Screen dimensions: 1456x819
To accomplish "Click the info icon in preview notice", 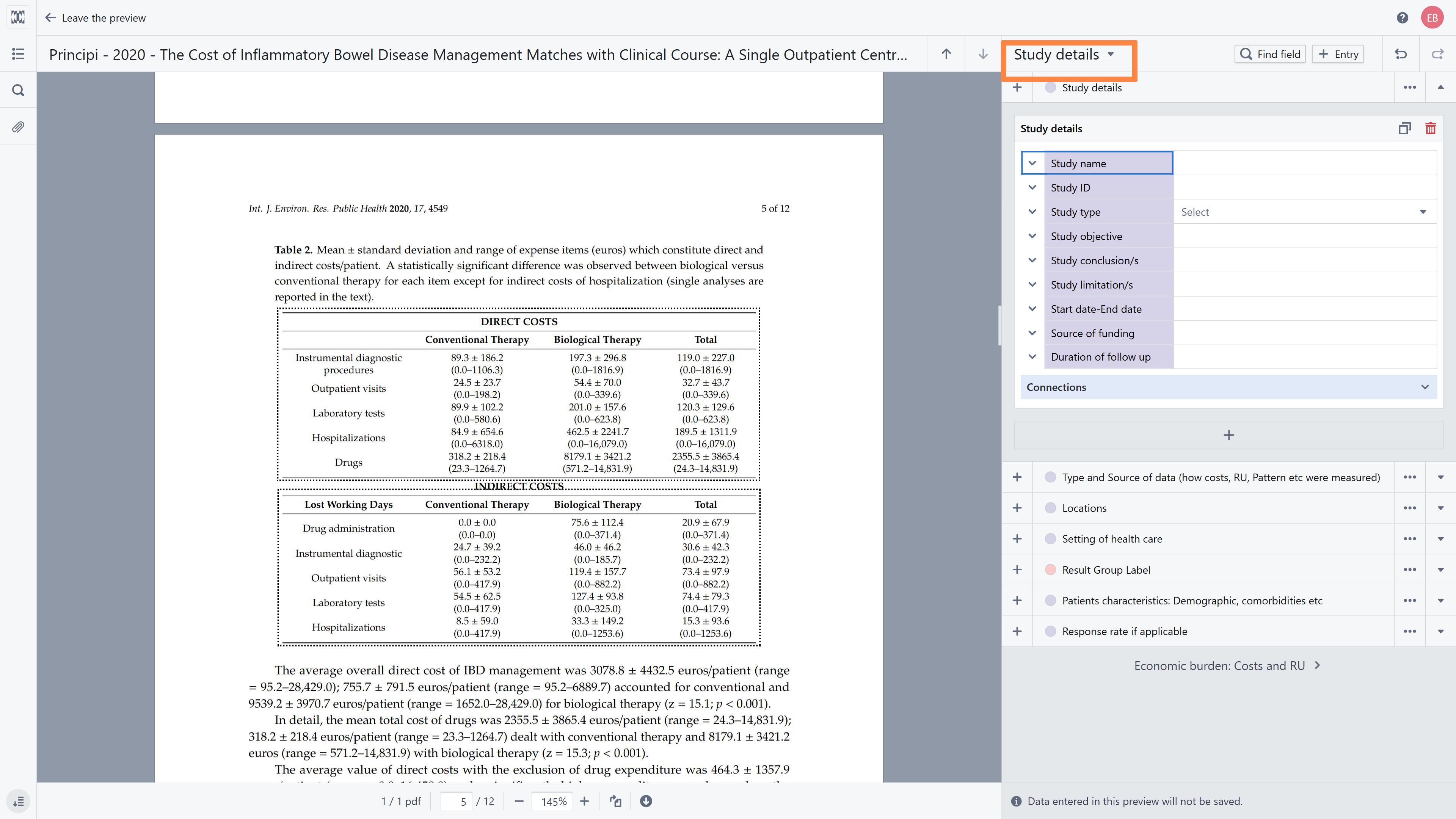I will coord(1016,801).
